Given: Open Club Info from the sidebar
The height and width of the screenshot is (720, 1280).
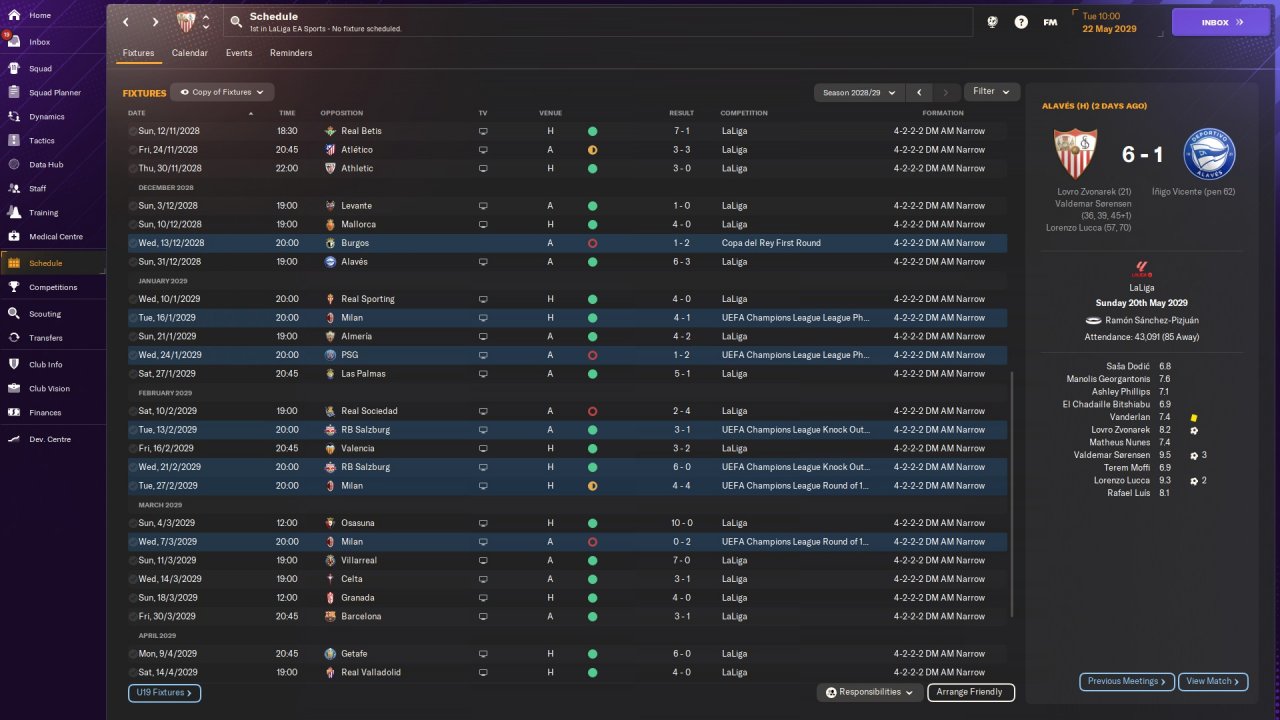Looking at the screenshot, I should pos(45,364).
